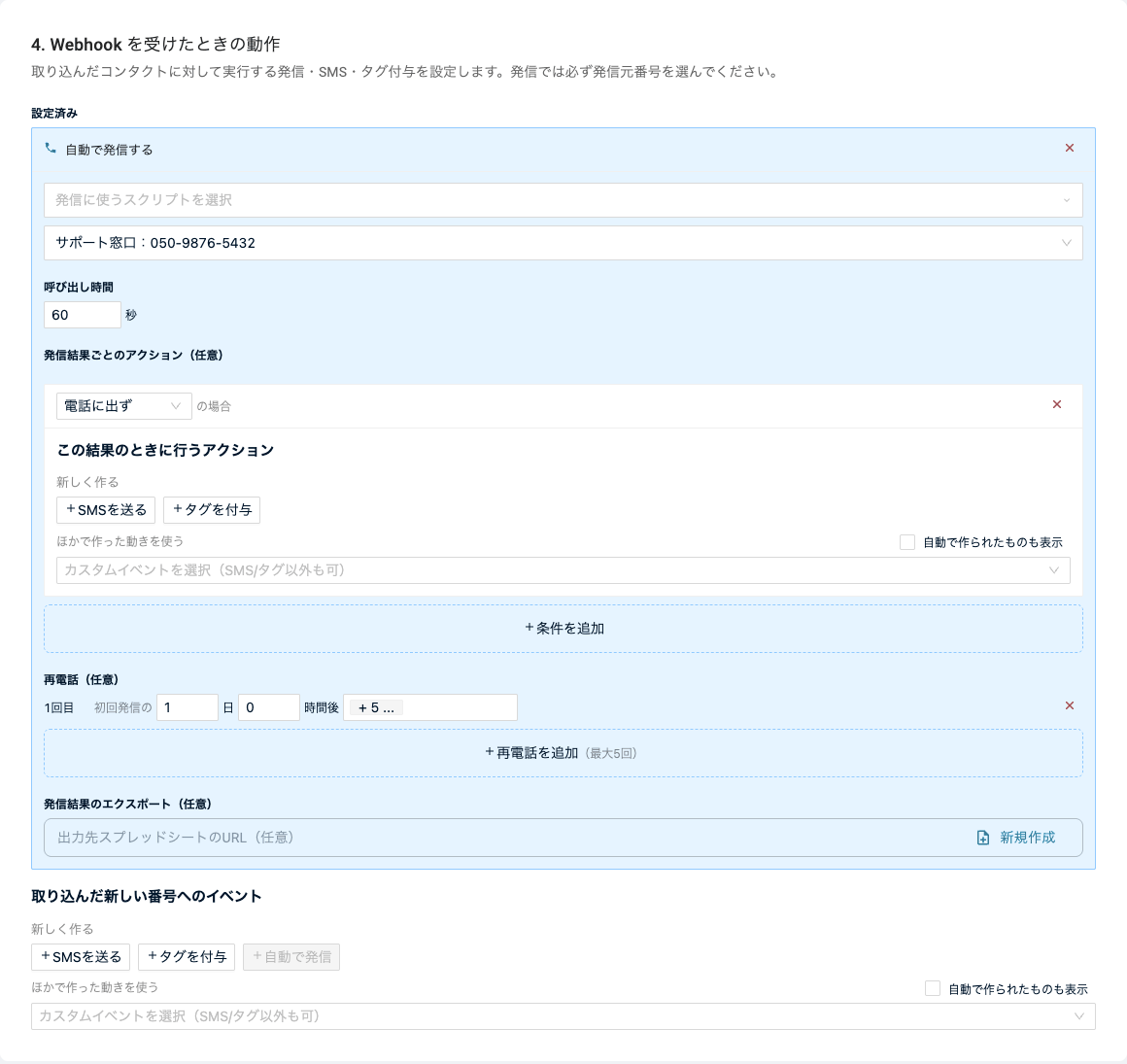This screenshot has height=1064, width=1127.
Task: Click the chevron of the サポート窓口 dropdown
Action: coord(1067,243)
